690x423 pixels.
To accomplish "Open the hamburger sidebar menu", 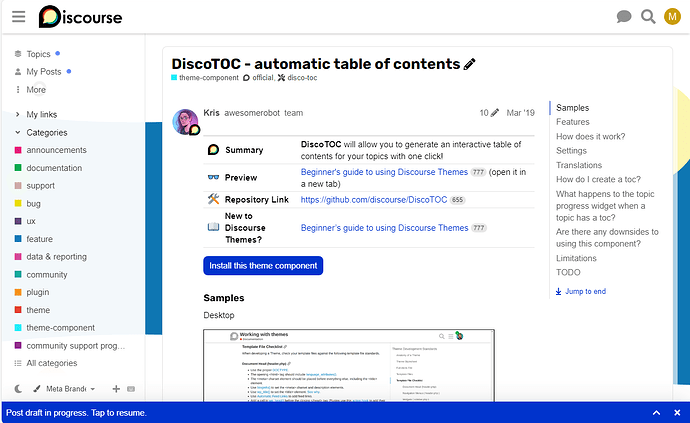I will point(18,17).
